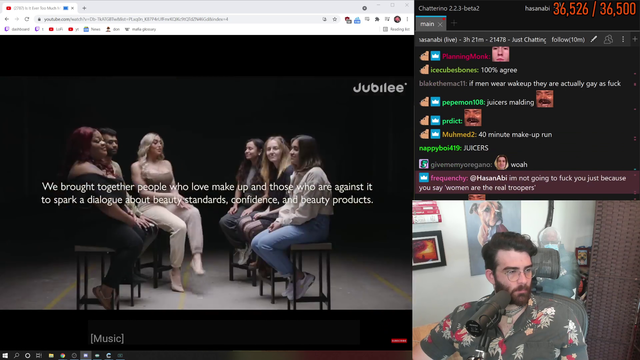Switch to Chrome from the taskbar
The height and width of the screenshot is (360, 640).
coord(62,356)
